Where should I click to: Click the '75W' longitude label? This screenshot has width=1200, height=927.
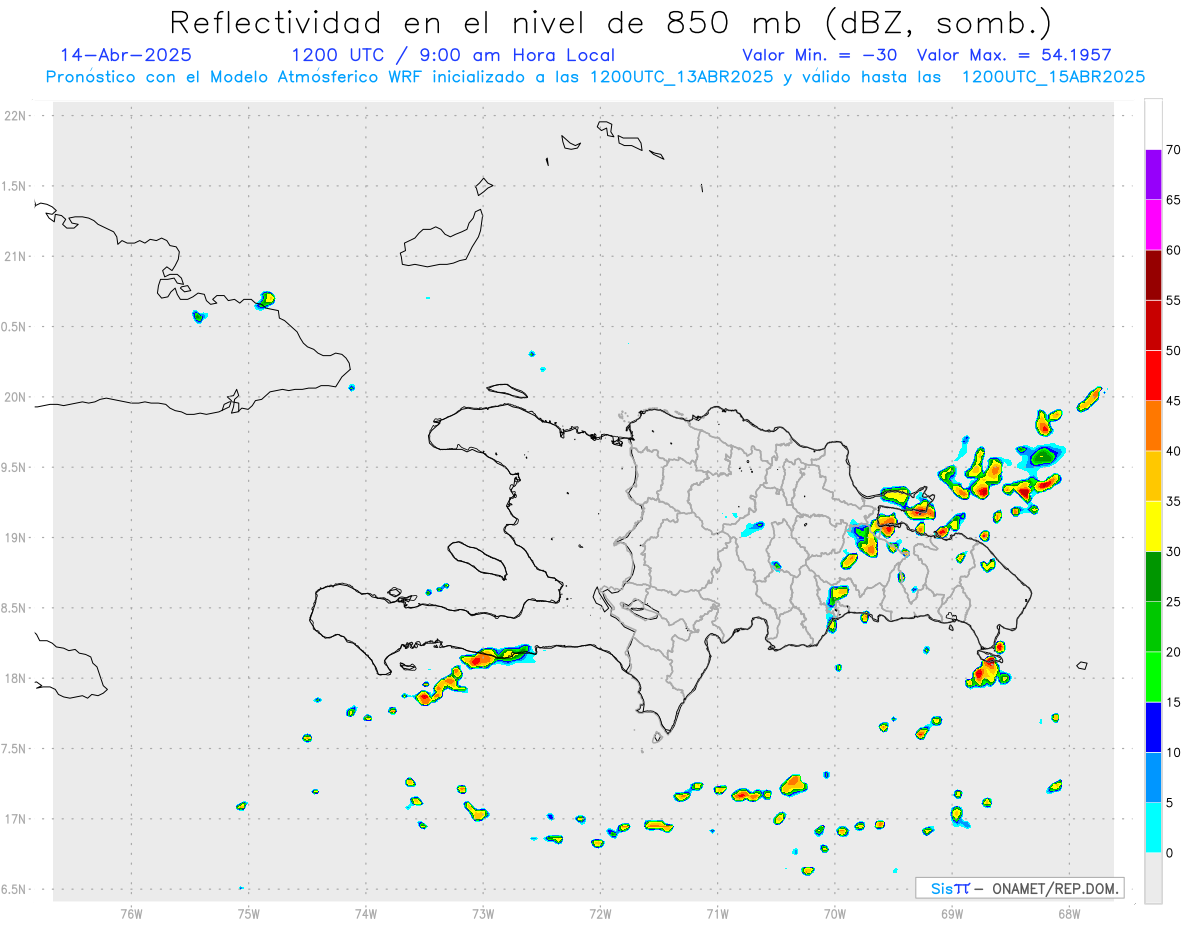[248, 912]
